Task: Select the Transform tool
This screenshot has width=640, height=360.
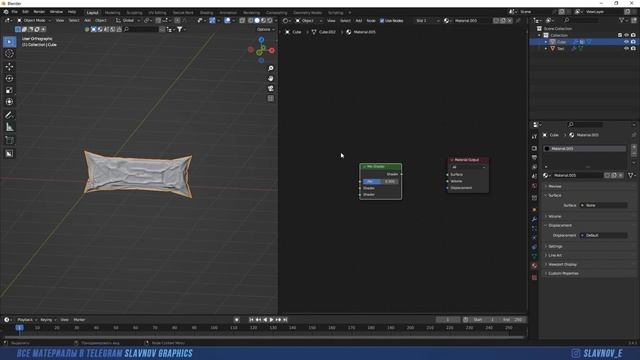Action: (x=9, y=102)
